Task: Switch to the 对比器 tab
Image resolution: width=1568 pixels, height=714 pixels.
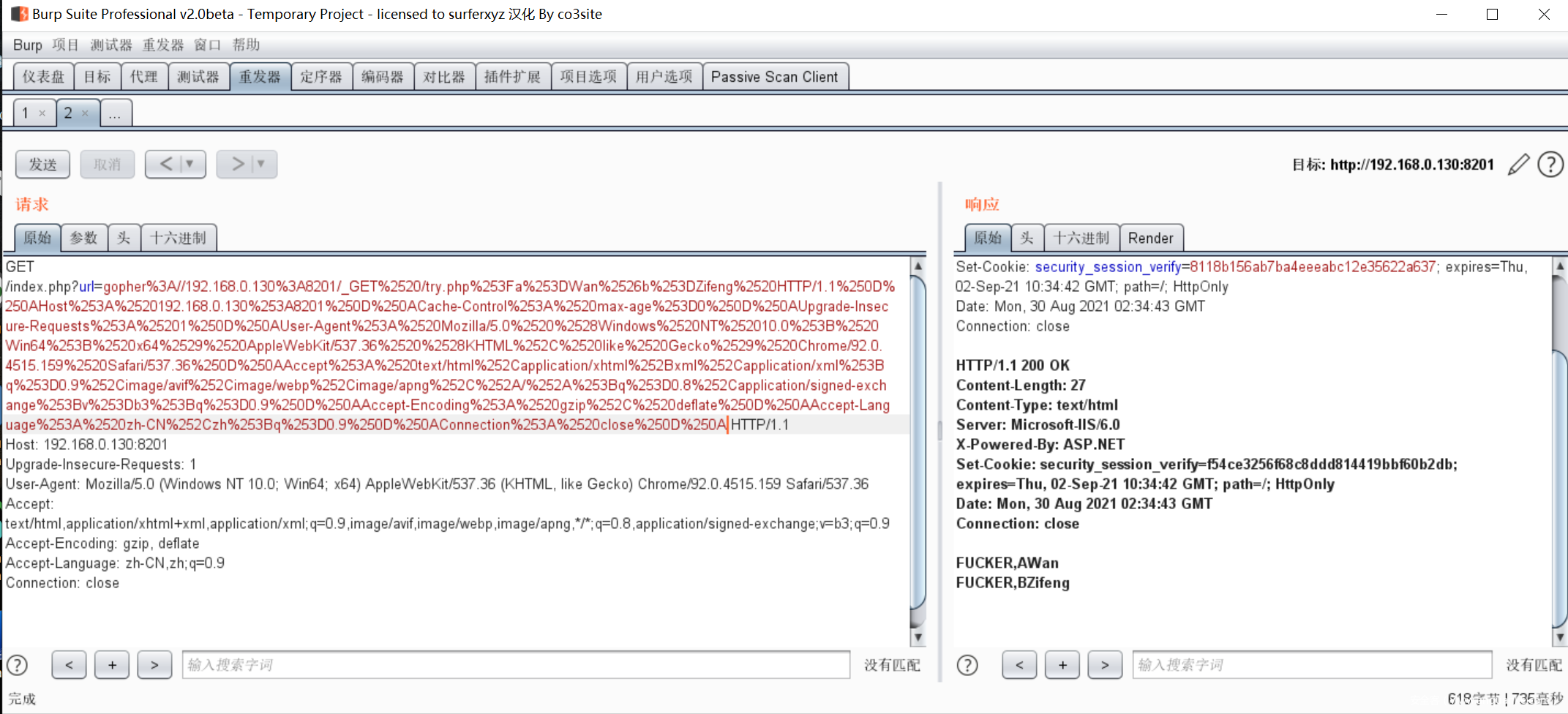Action: pos(444,77)
